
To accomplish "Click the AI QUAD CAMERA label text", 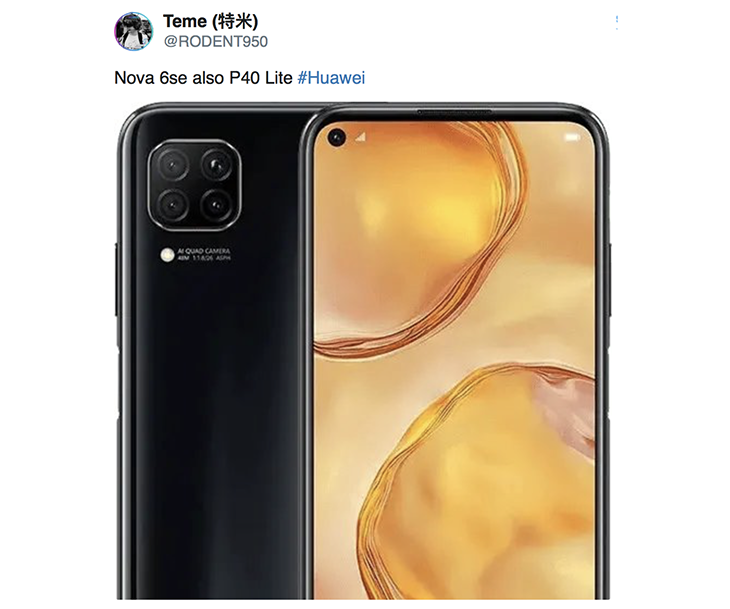I will pos(204,251).
